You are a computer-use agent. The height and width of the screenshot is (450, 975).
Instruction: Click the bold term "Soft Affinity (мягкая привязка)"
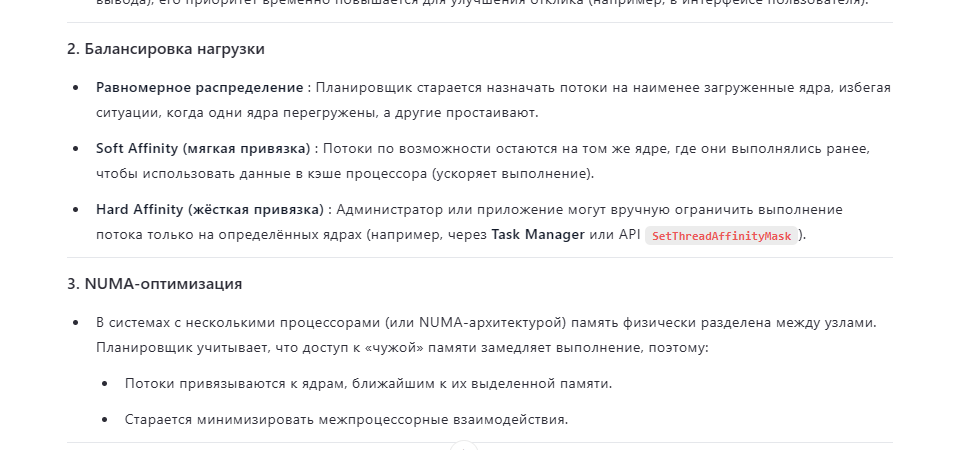point(203,149)
